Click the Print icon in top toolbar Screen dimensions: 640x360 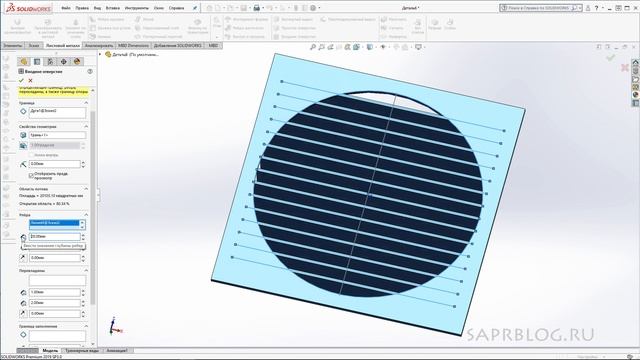(257, 8)
